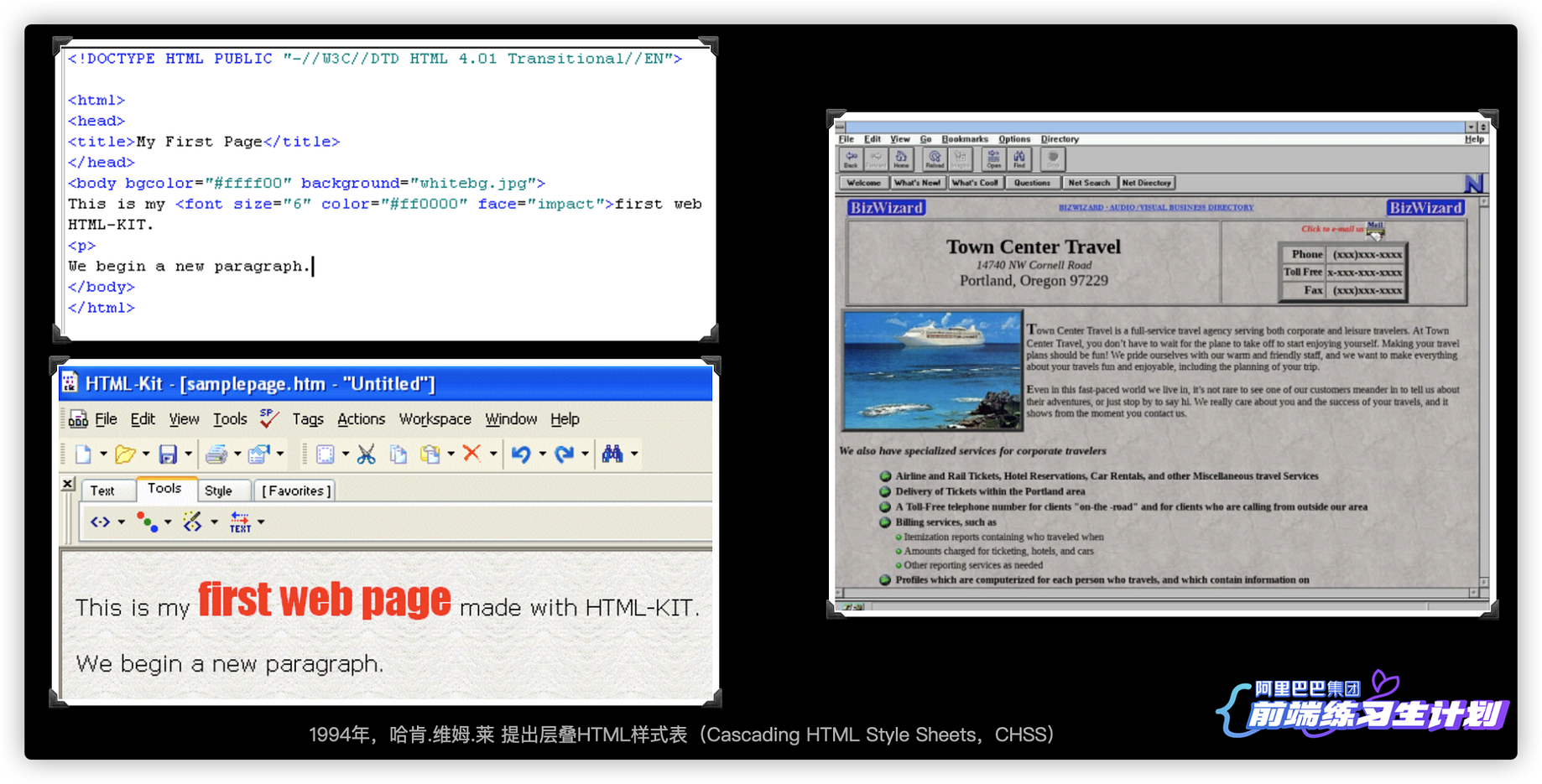Expand the red X Delete dropdown arrow
This screenshot has width=1542, height=784.
click(x=493, y=454)
